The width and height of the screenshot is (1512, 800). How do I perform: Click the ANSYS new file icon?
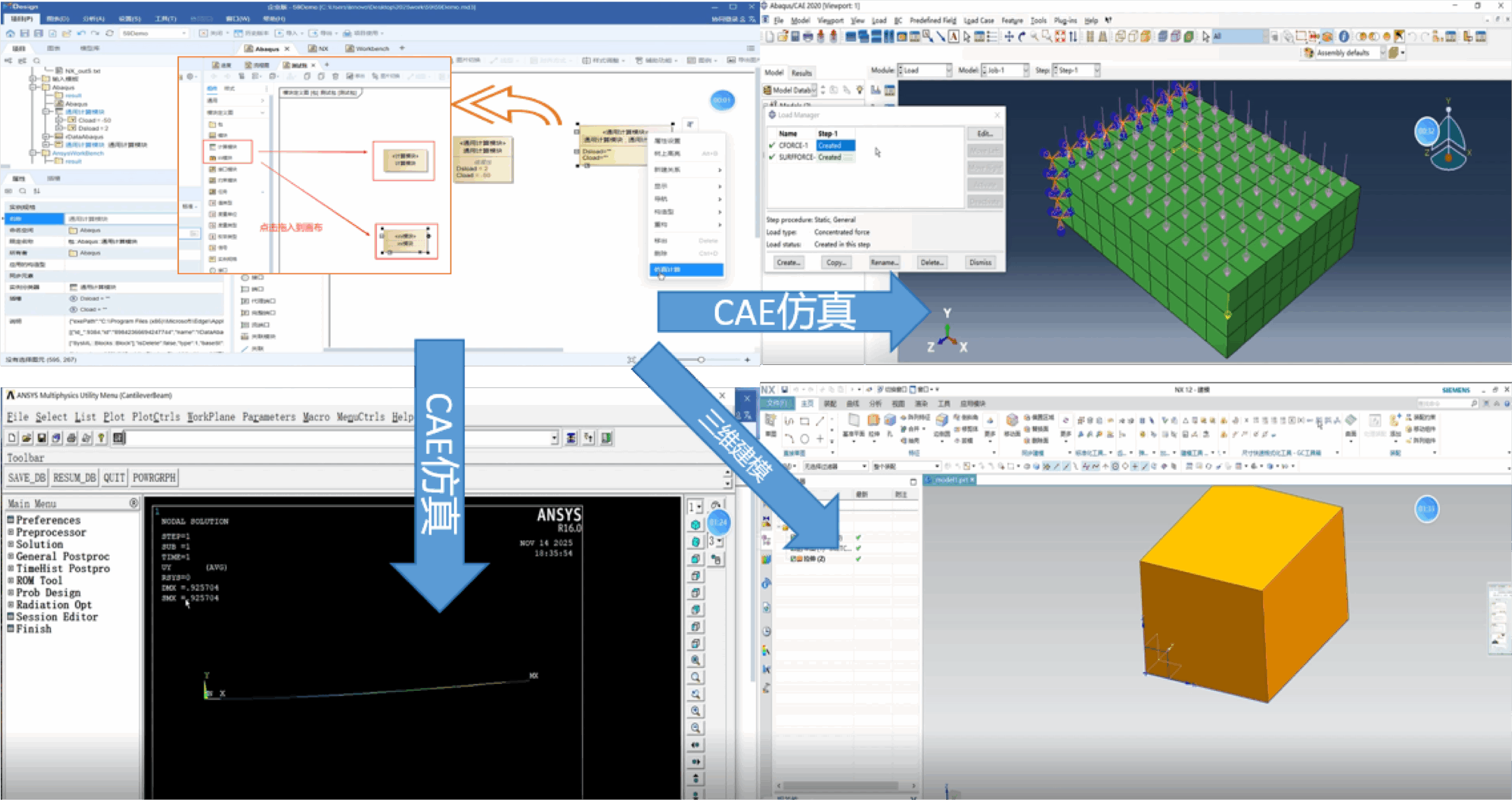pos(12,438)
